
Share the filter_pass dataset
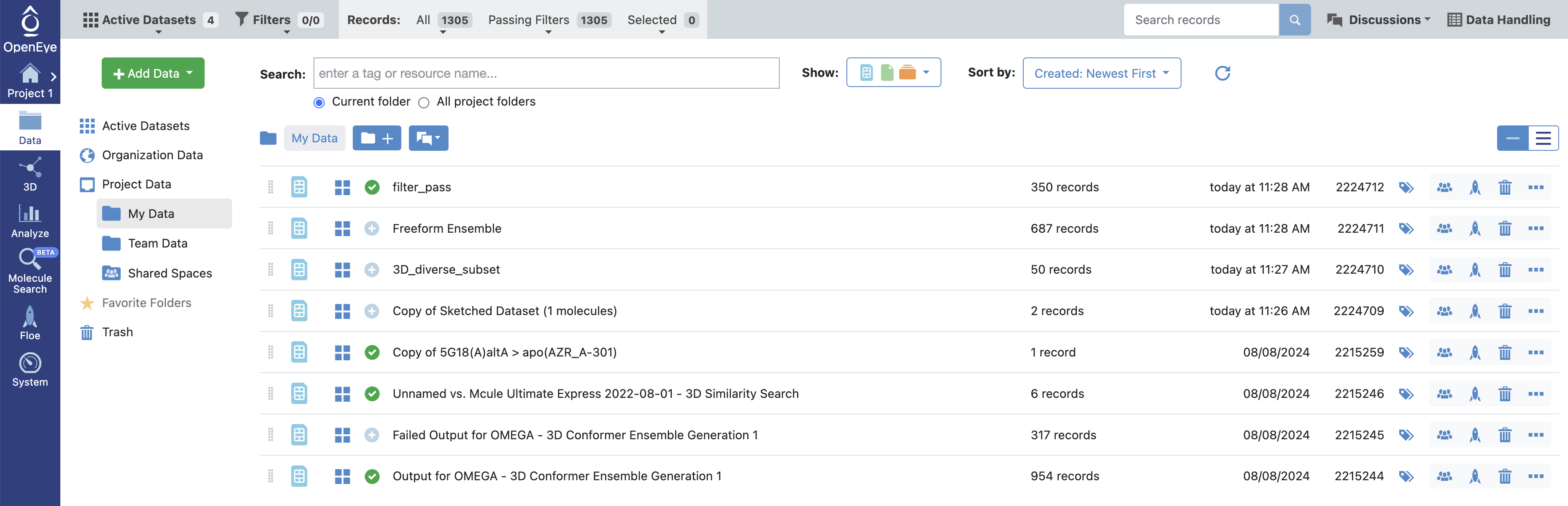point(1444,187)
